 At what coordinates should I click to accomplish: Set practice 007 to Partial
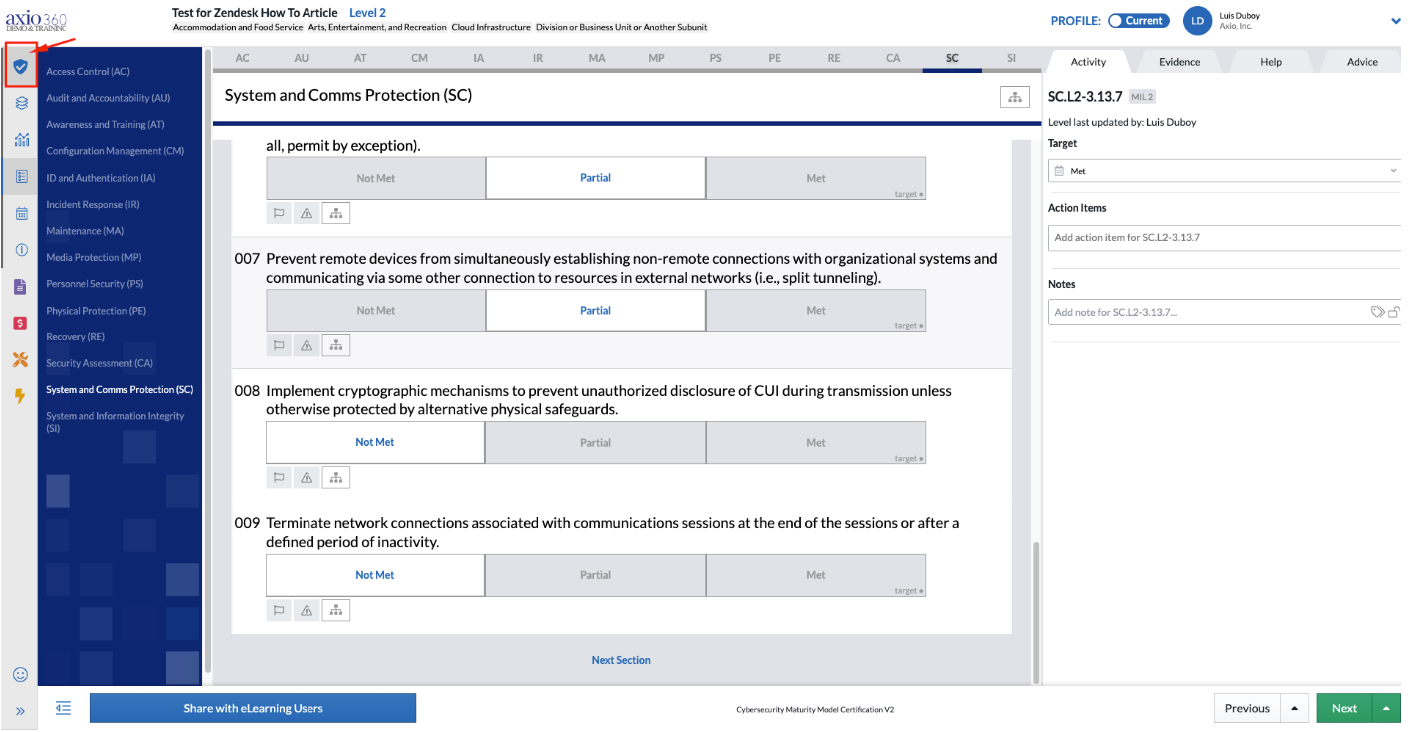click(x=596, y=311)
